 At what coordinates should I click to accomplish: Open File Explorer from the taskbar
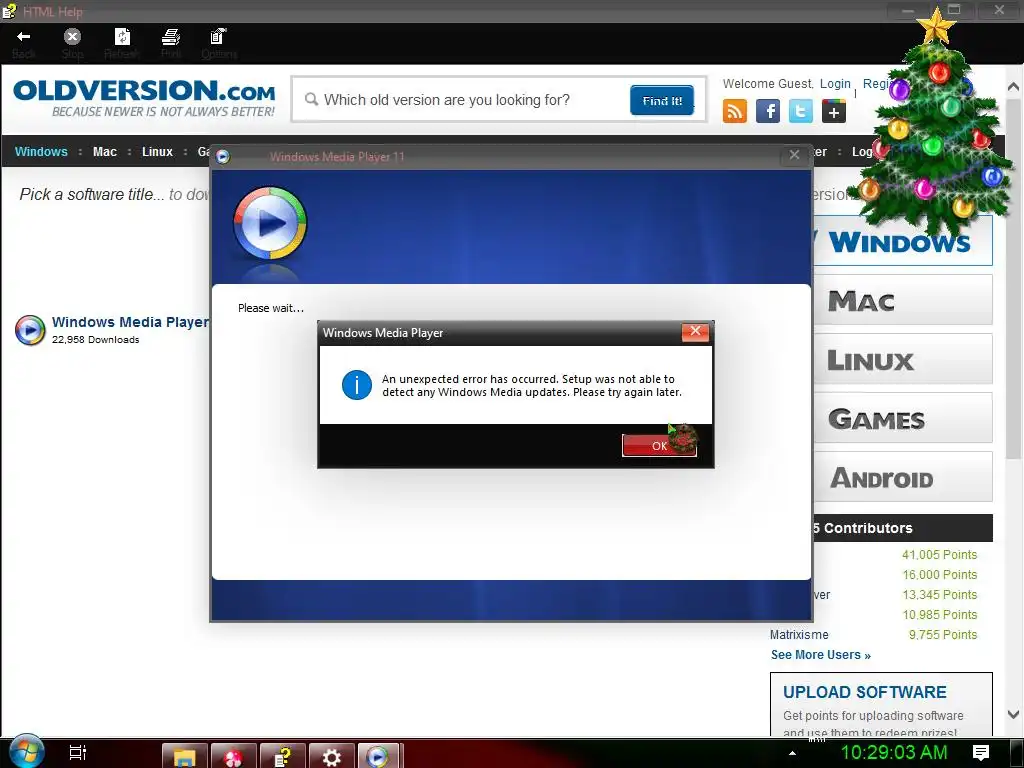coord(184,756)
